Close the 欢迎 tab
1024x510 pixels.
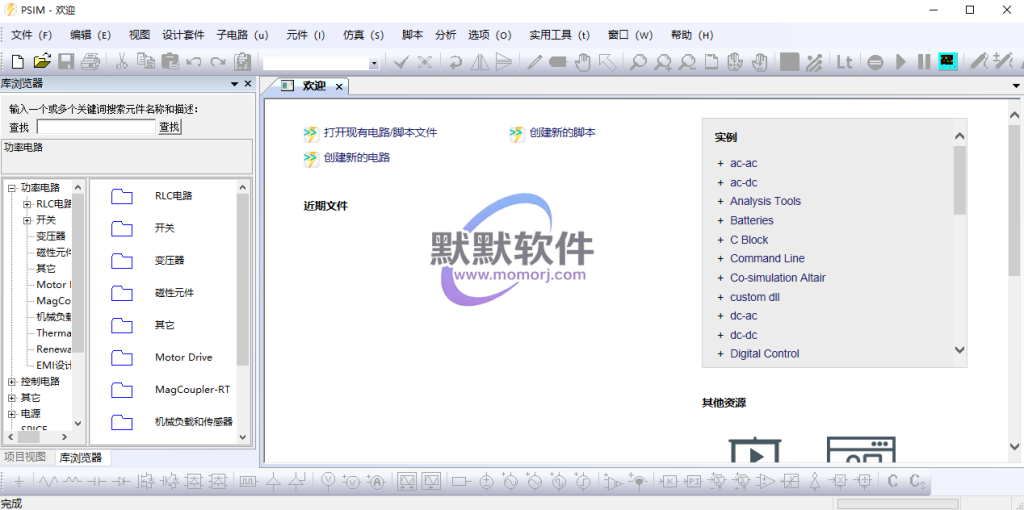pos(339,86)
